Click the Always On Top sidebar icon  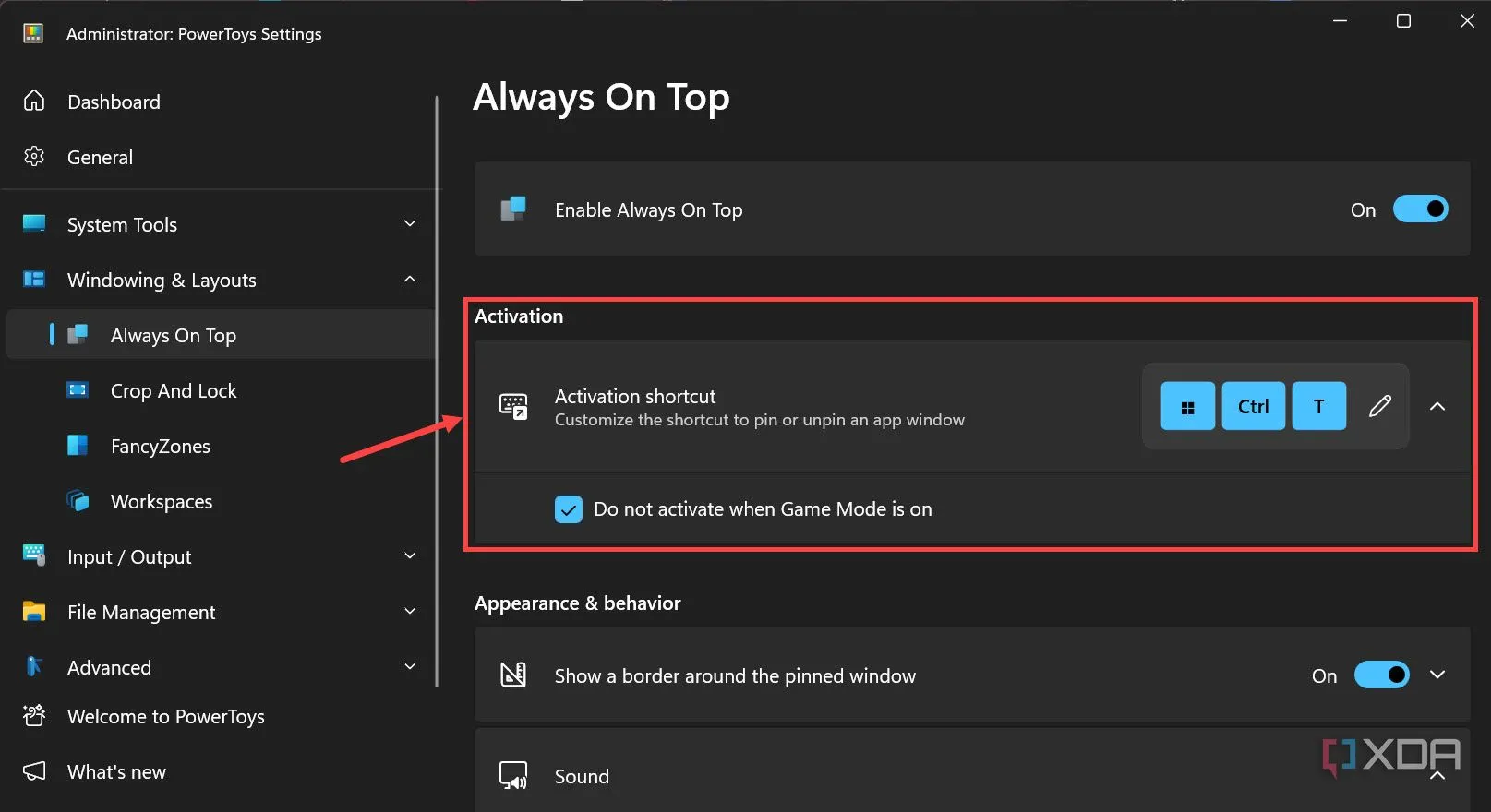78,334
